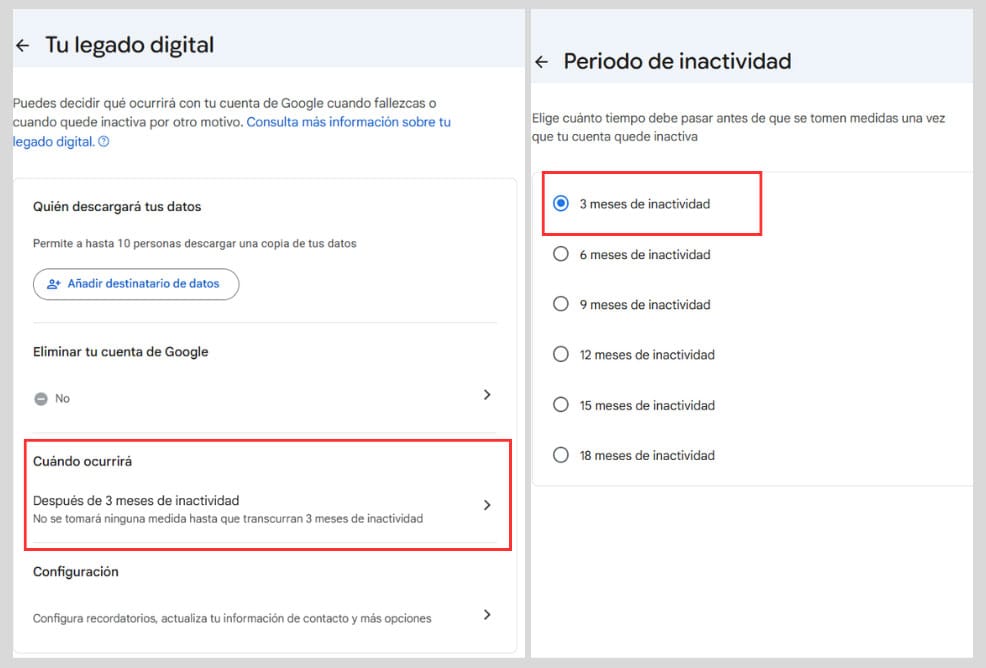Select 3 meses de inactividad
986x668 pixels.
pos(561,203)
